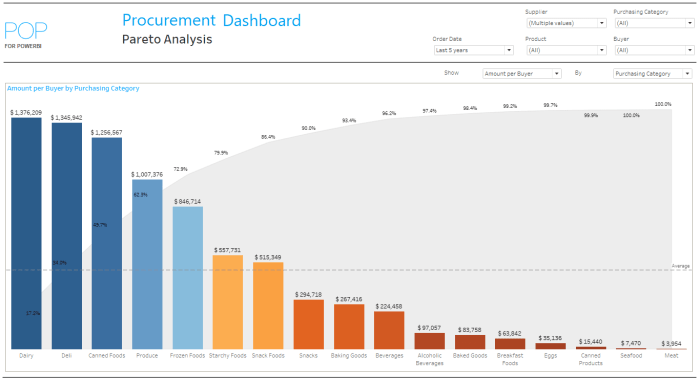Click the $15,440 value label

point(591,342)
